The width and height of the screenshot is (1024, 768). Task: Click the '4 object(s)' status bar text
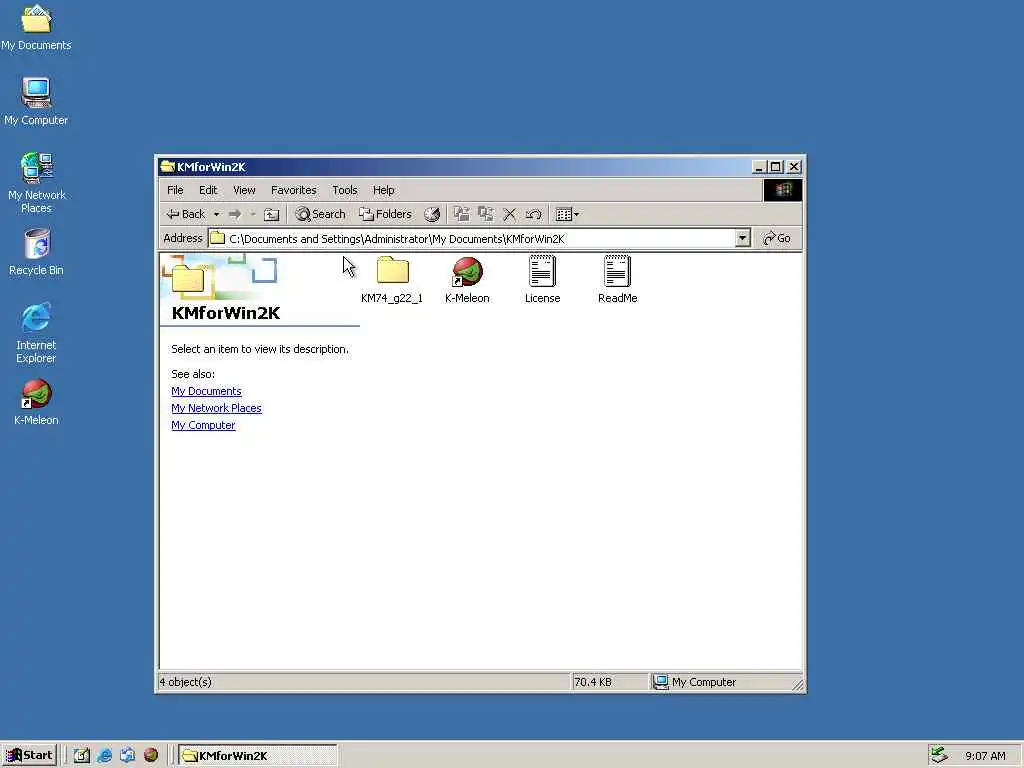coord(185,682)
